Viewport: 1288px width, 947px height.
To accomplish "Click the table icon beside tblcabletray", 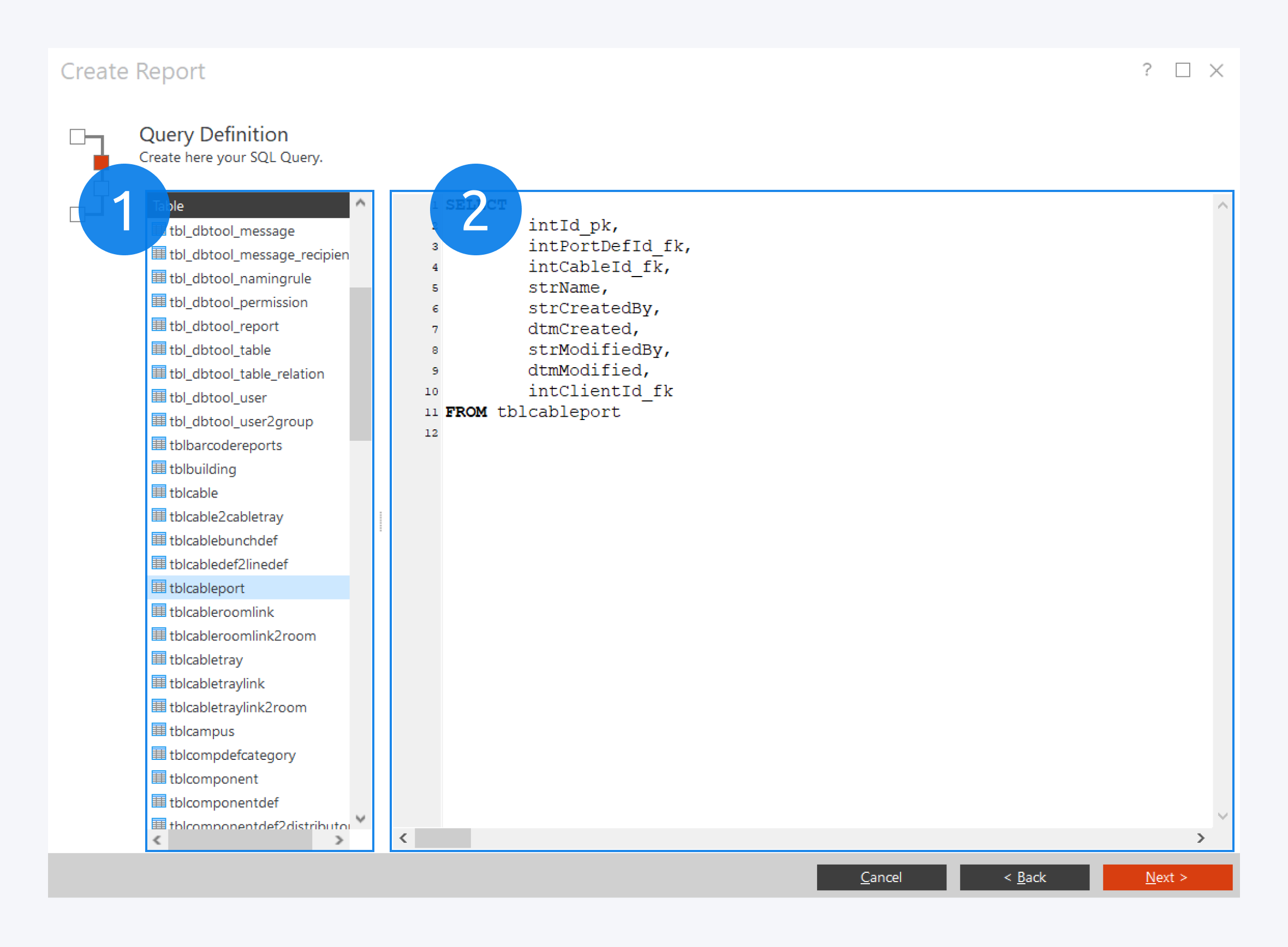I will tap(159, 658).
